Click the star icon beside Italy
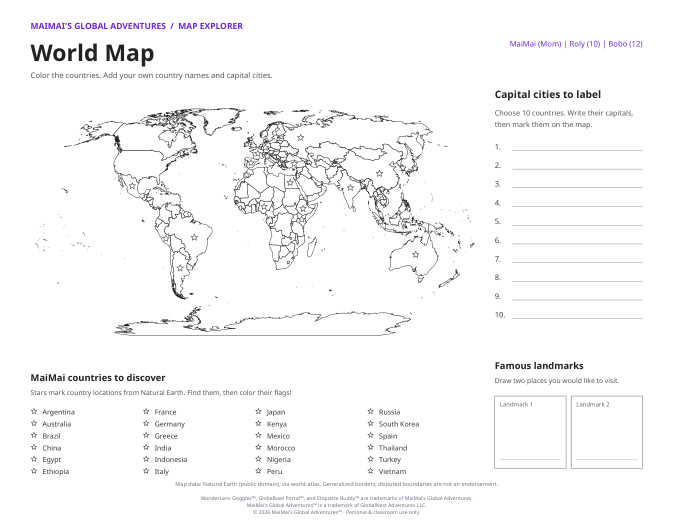This screenshot has height=521, width=674. 146,471
